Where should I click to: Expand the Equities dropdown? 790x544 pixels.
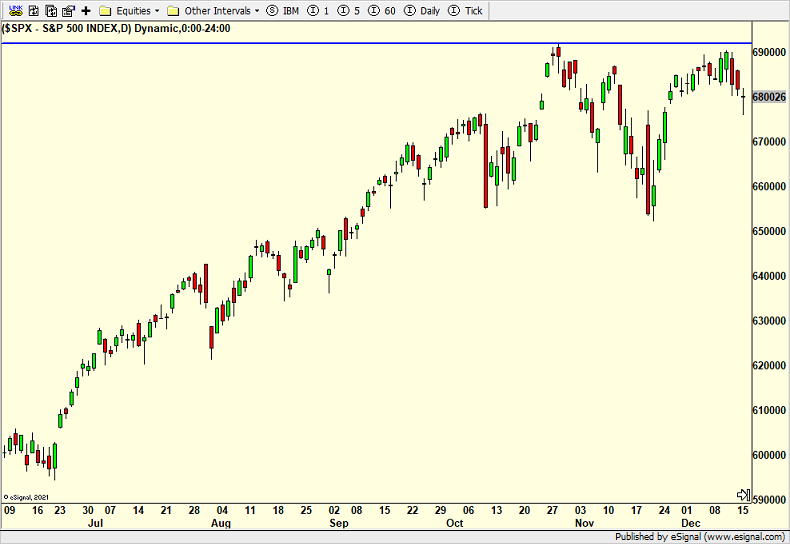(132, 11)
